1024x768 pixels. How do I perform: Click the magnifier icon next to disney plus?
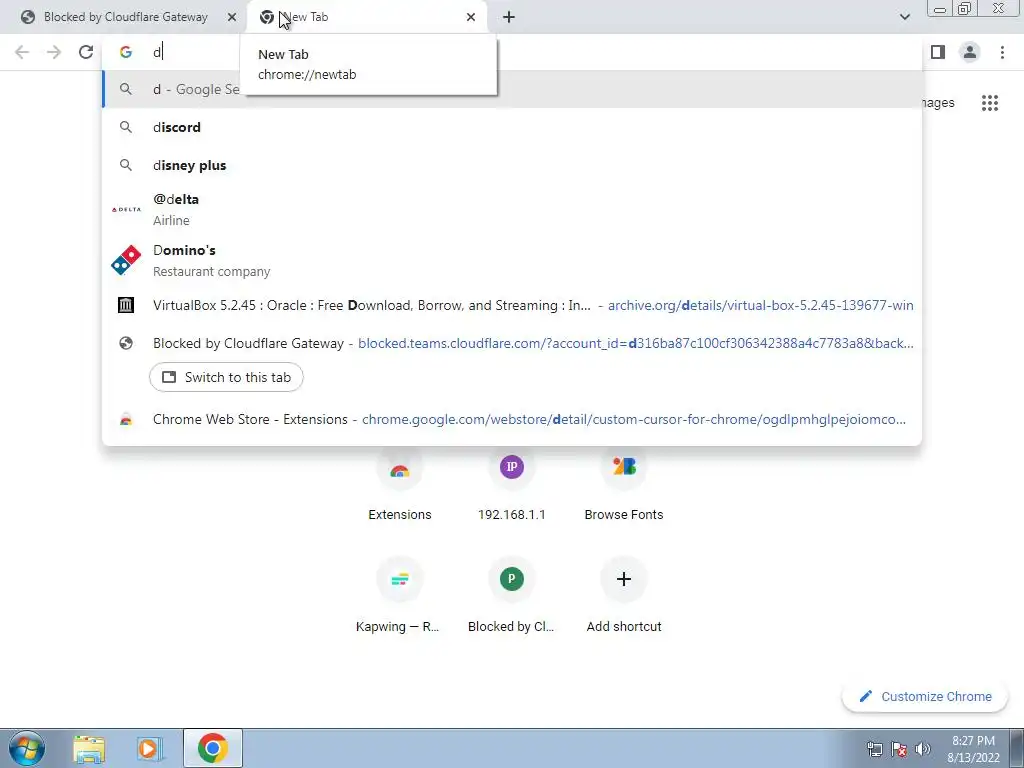(x=126, y=165)
